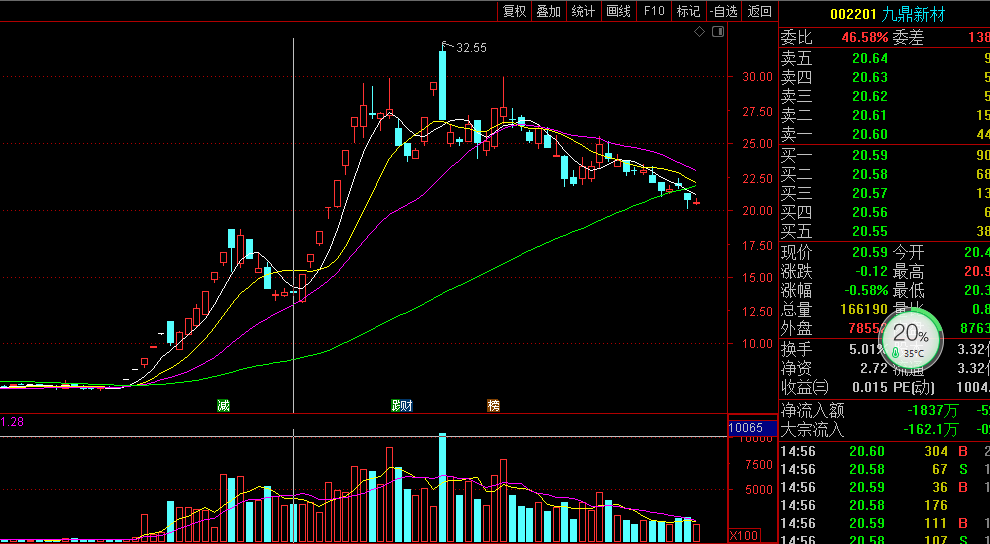Select the 买二 20.58 bid row
The image size is (990, 544).
885,174
